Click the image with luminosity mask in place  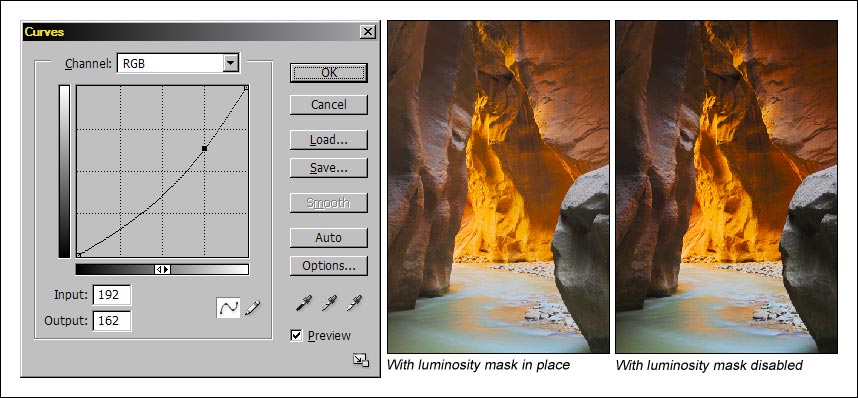[x=498, y=187]
